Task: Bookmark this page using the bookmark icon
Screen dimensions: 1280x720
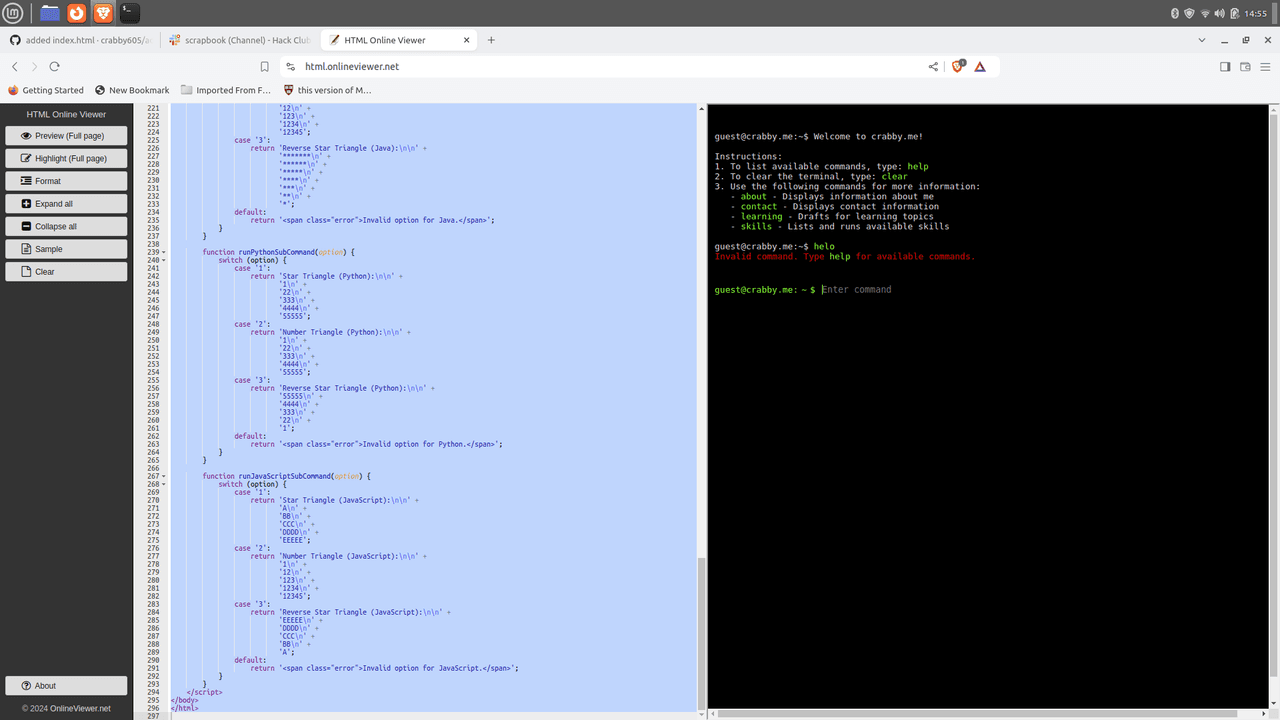Action: point(264,66)
